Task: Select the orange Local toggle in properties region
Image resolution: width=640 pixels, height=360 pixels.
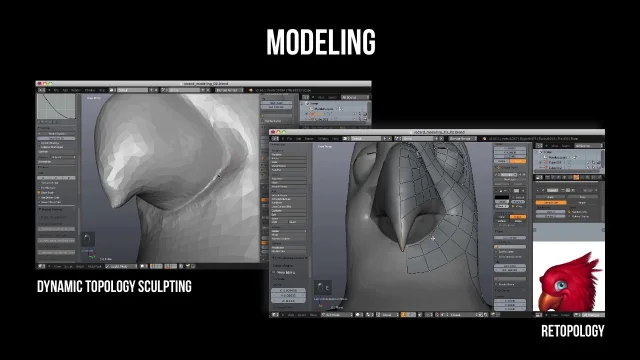Action: point(518,161)
